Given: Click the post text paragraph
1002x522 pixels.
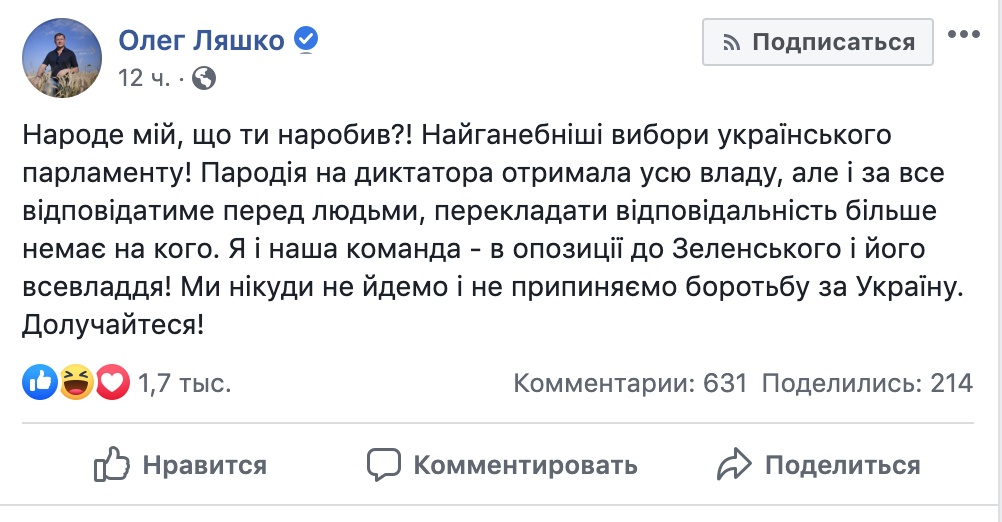Looking at the screenshot, I should click(490, 230).
